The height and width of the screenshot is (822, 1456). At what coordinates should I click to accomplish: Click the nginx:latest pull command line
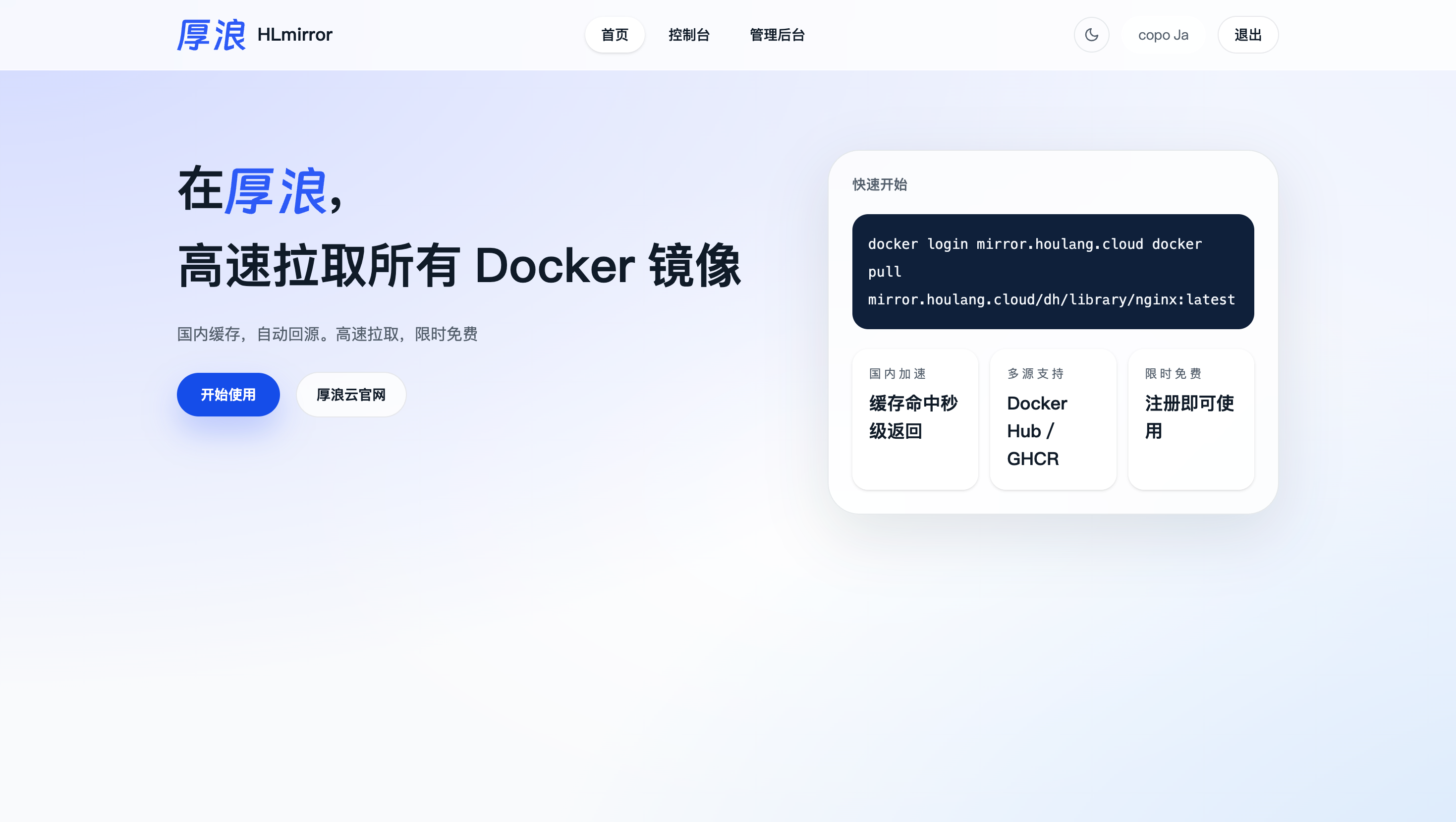pos(1051,299)
